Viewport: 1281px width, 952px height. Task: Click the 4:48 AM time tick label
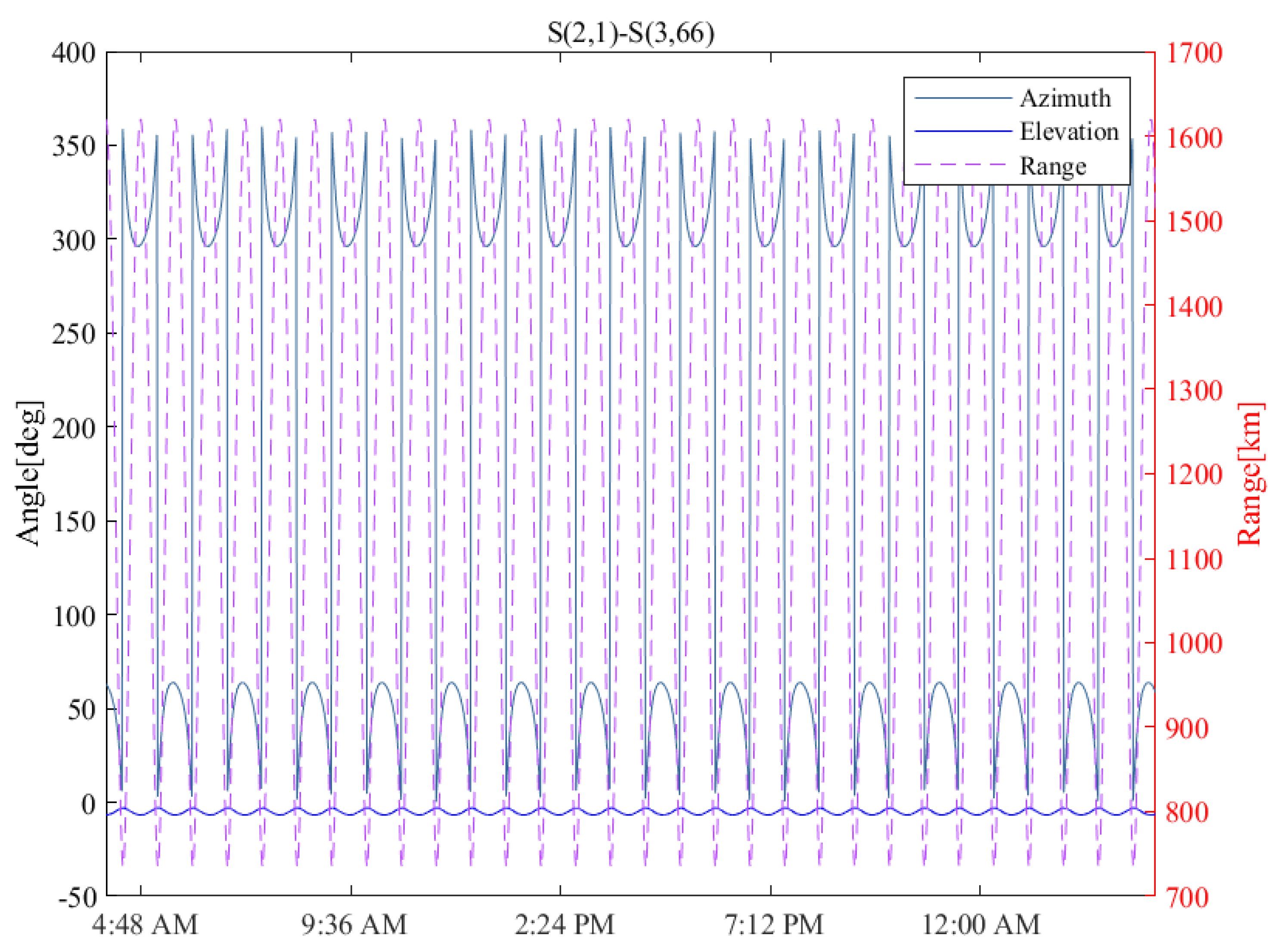[x=145, y=925]
